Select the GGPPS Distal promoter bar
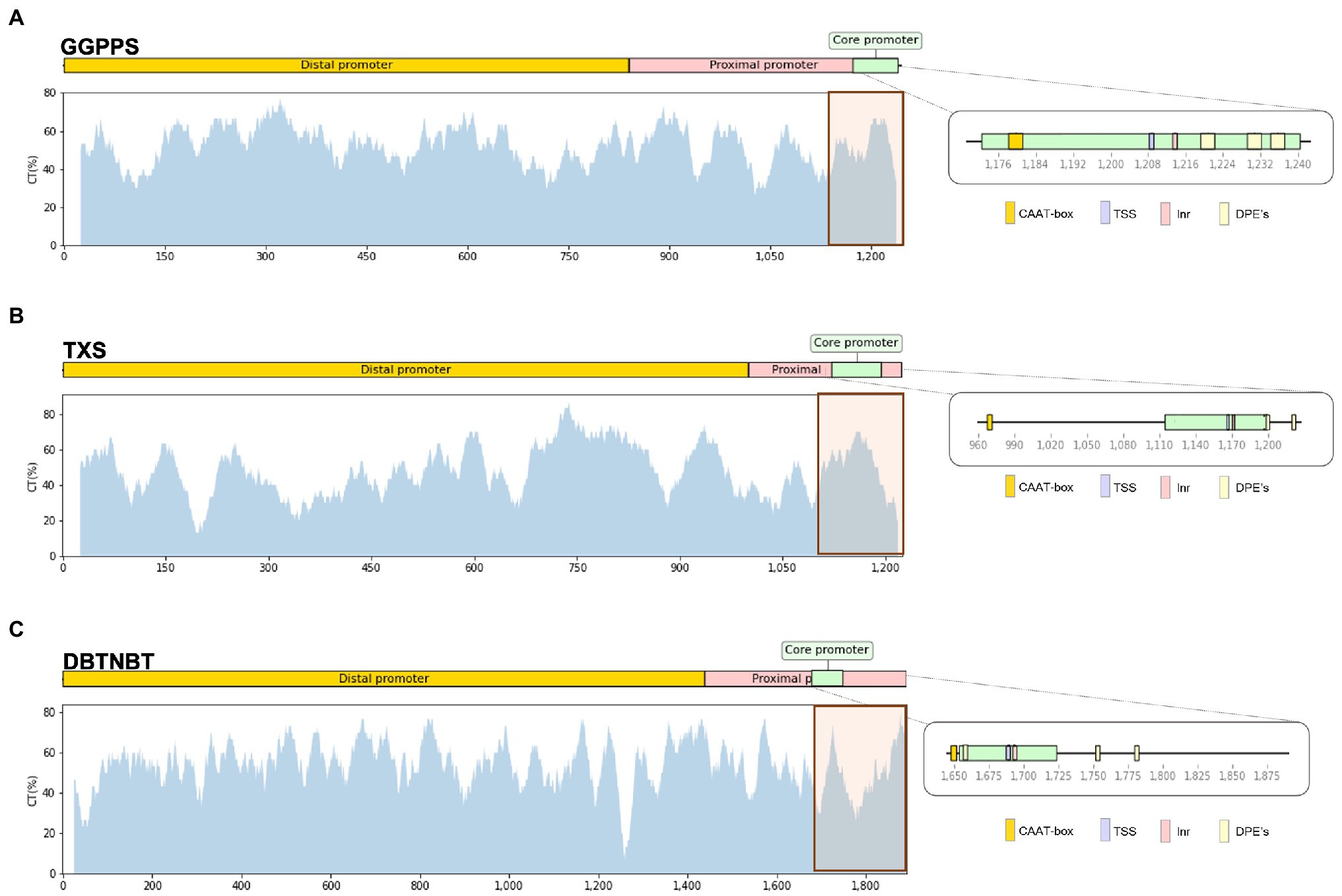 click(347, 65)
